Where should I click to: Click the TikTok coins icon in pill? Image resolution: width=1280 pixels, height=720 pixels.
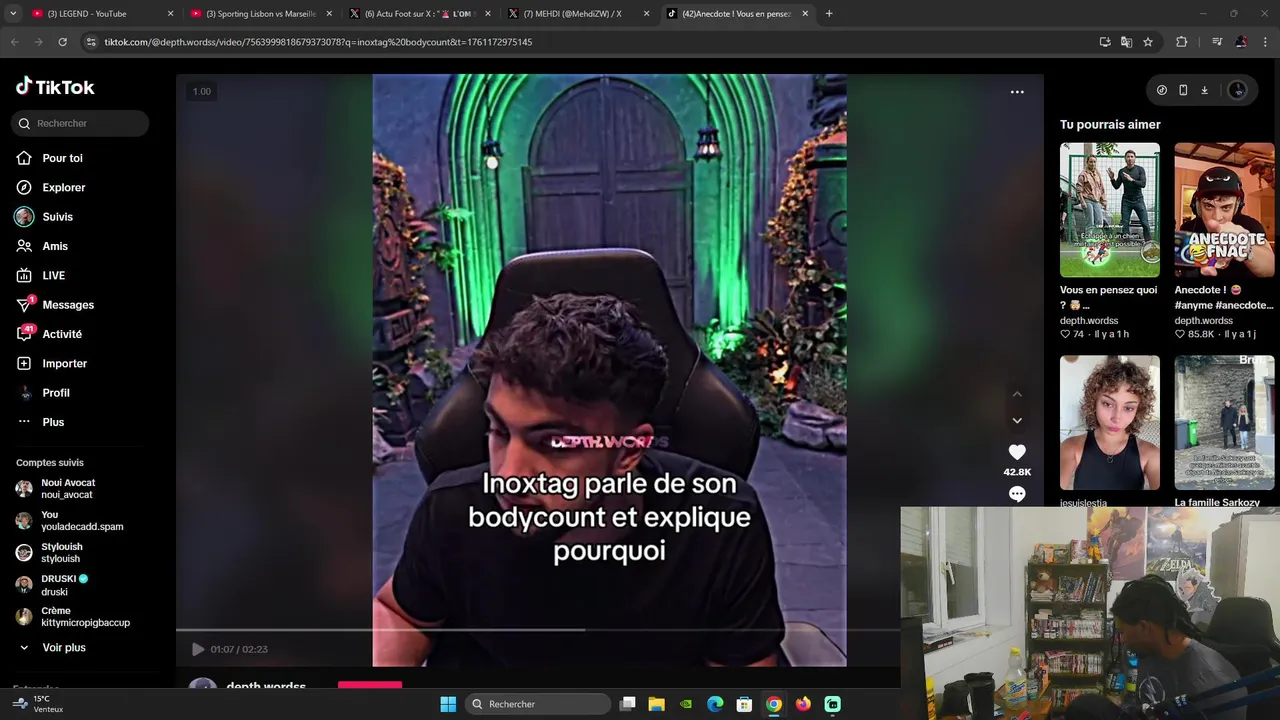(x=1162, y=90)
